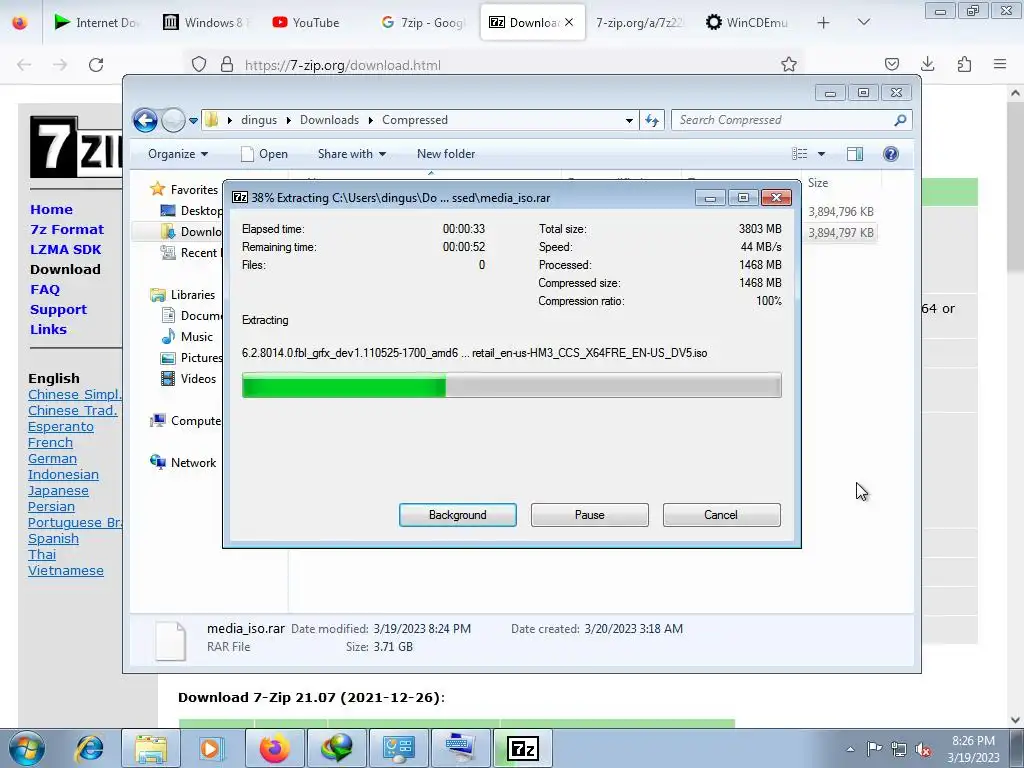Choose the German language link
The image size is (1024, 768).
click(52, 458)
